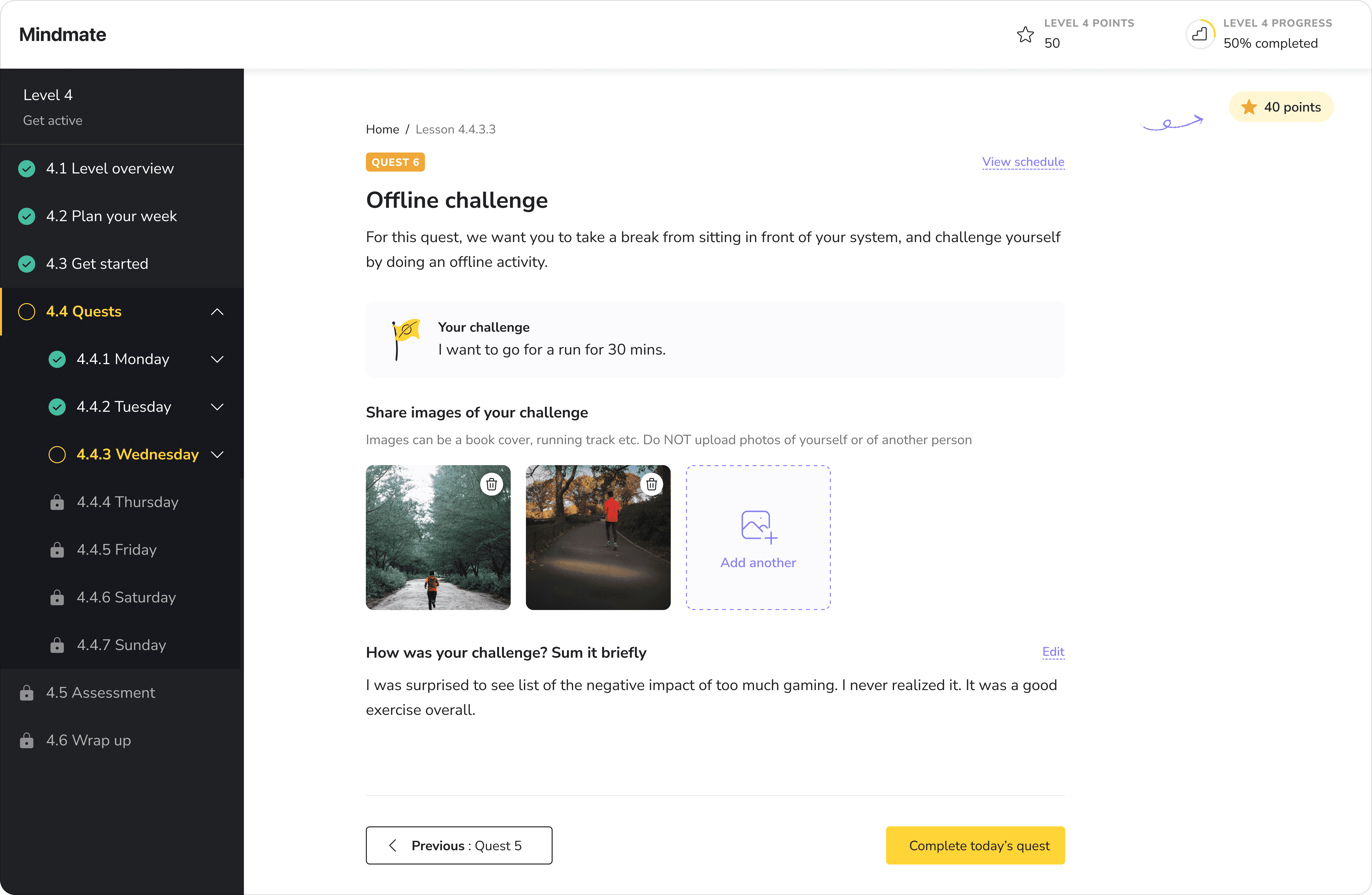Image resolution: width=1372 pixels, height=895 pixels.
Task: Open 4.1 Level overview lesson
Action: click(x=122, y=168)
